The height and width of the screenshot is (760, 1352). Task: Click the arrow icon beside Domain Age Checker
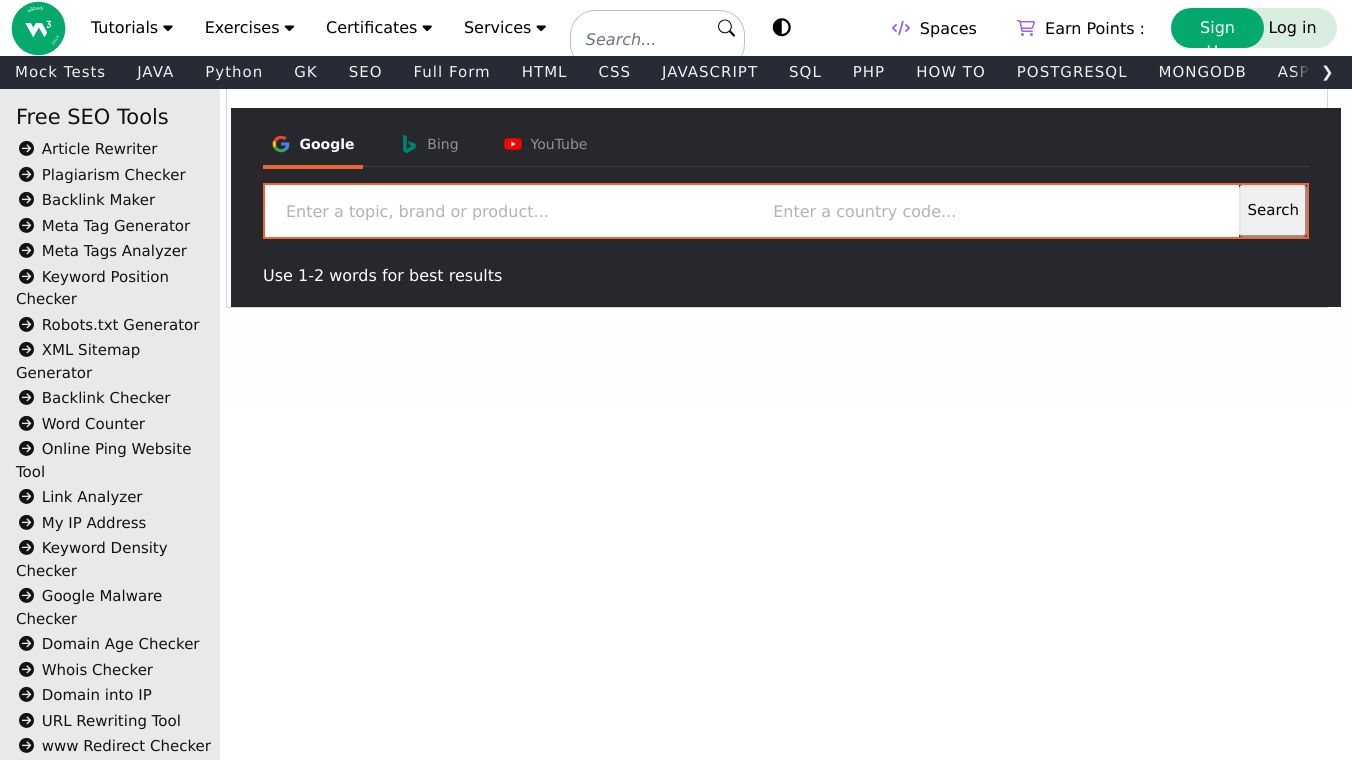[26, 644]
